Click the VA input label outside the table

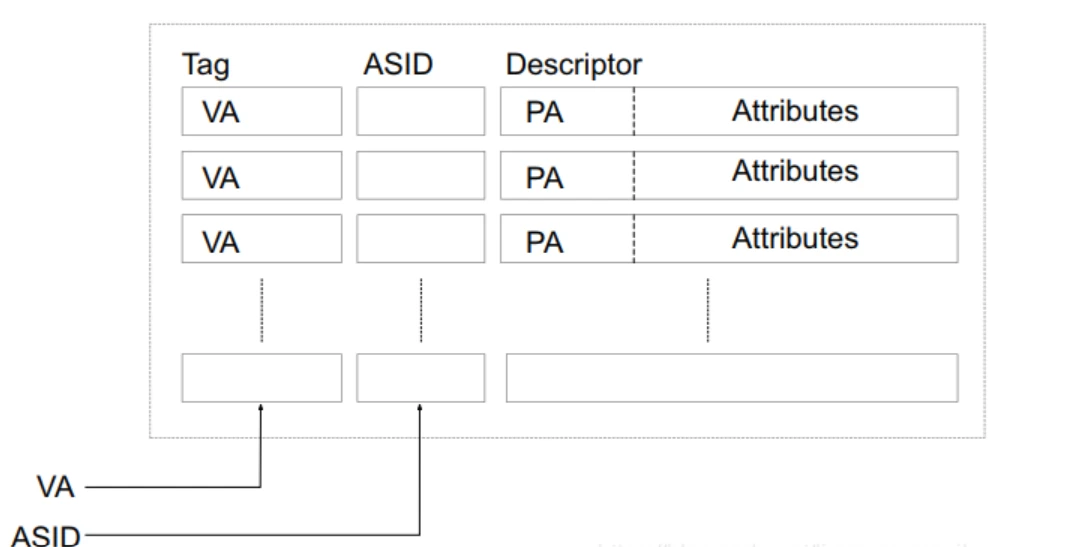click(x=56, y=488)
